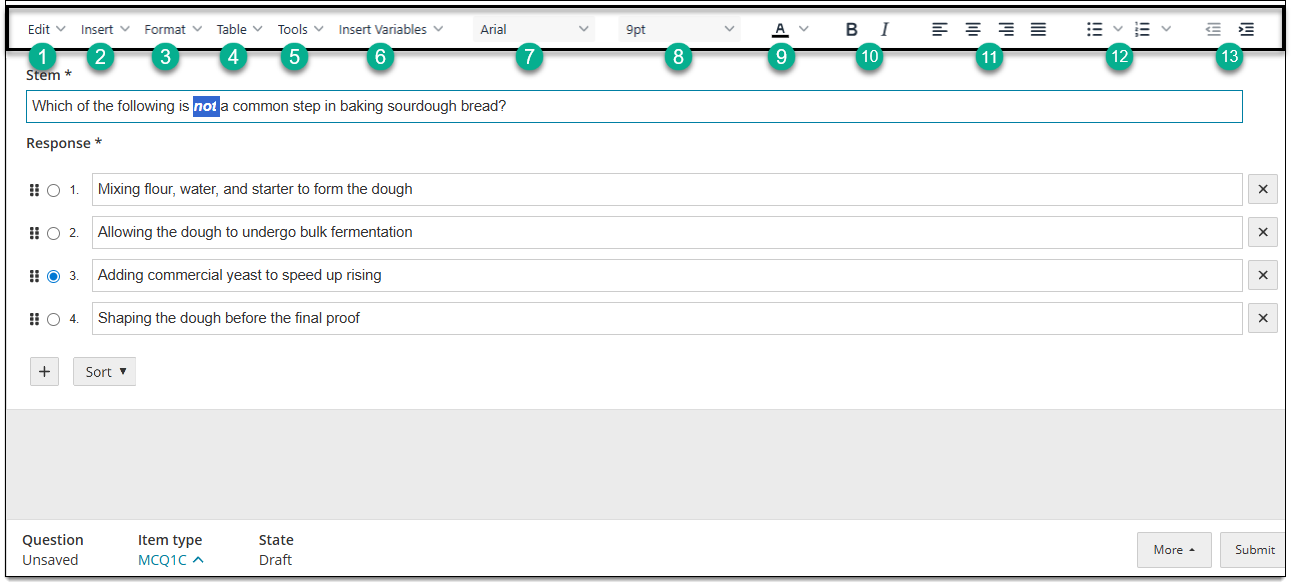
Task: Increase indent using toolbar icon
Action: point(1246,30)
